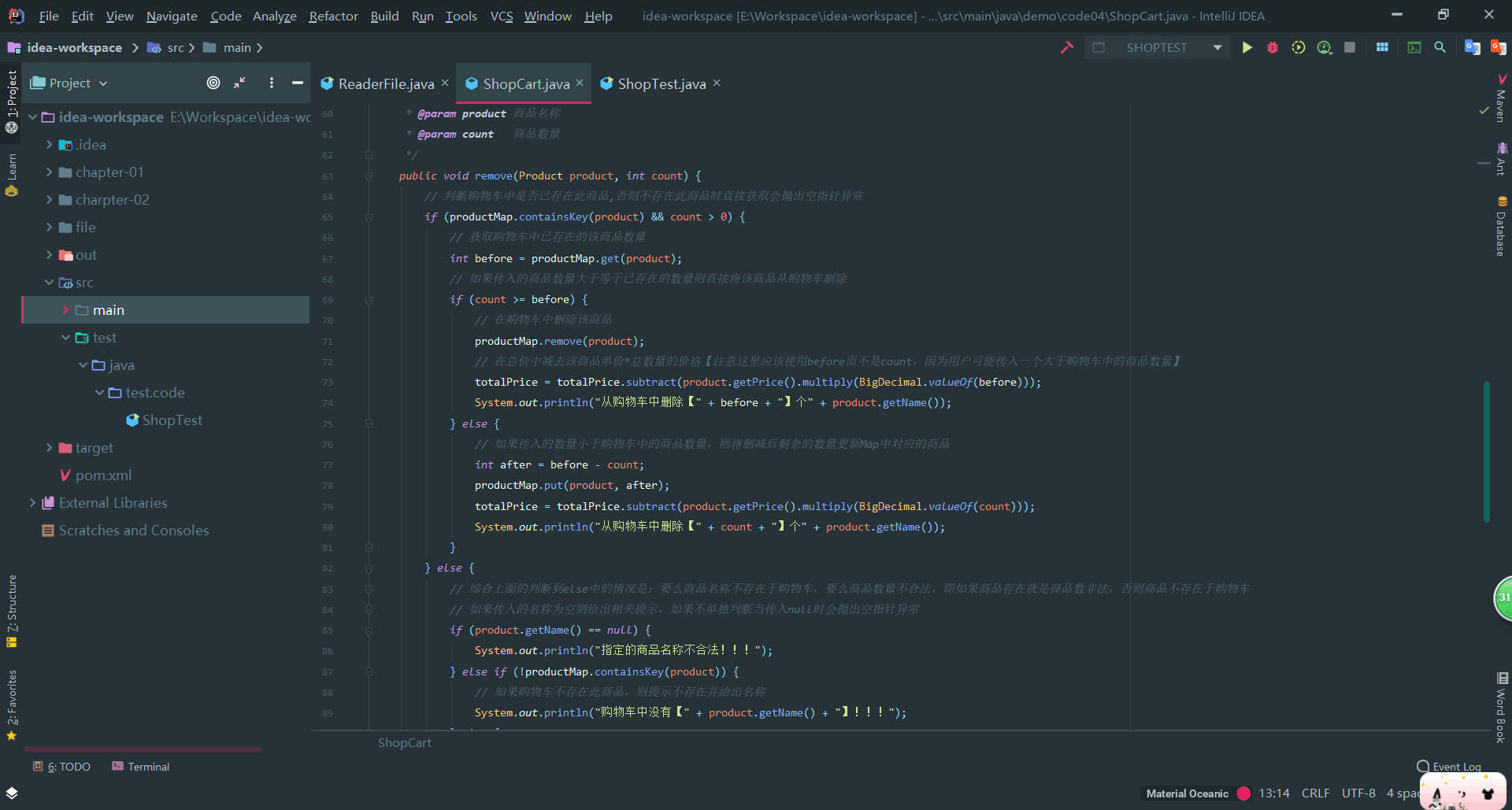
Task: Open the Database tool window
Action: coord(1499,228)
